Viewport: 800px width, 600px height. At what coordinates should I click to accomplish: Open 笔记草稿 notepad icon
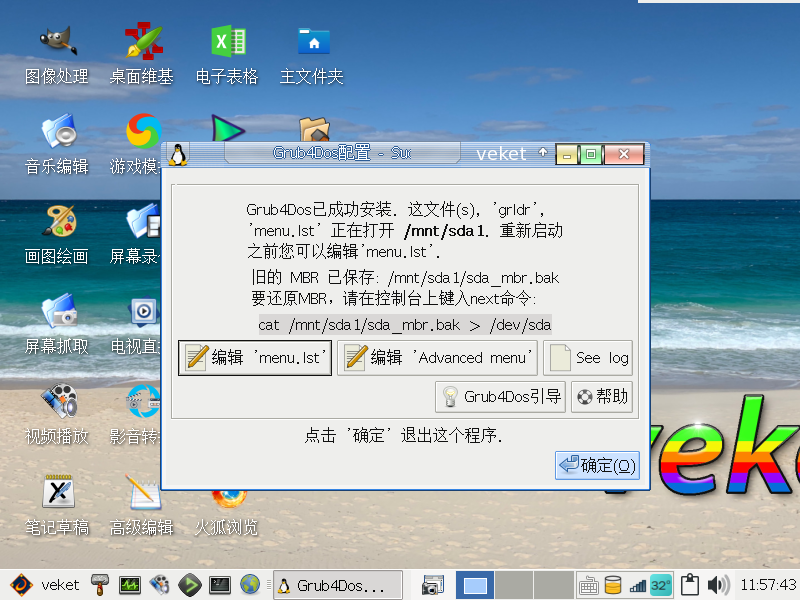point(58,491)
